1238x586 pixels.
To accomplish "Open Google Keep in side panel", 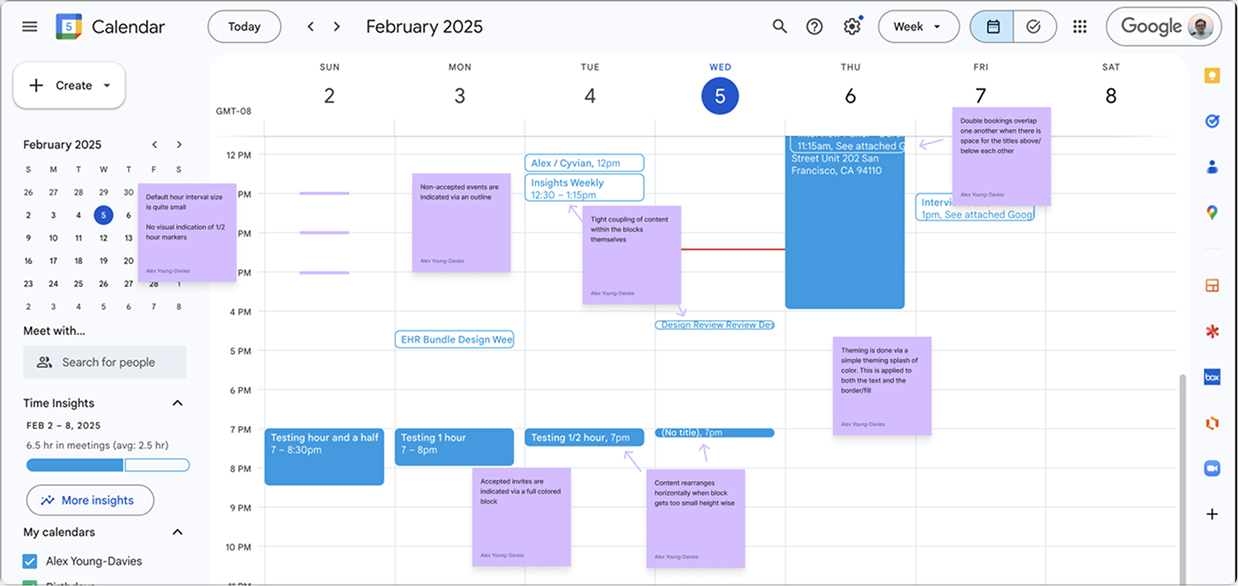I will [1212, 77].
